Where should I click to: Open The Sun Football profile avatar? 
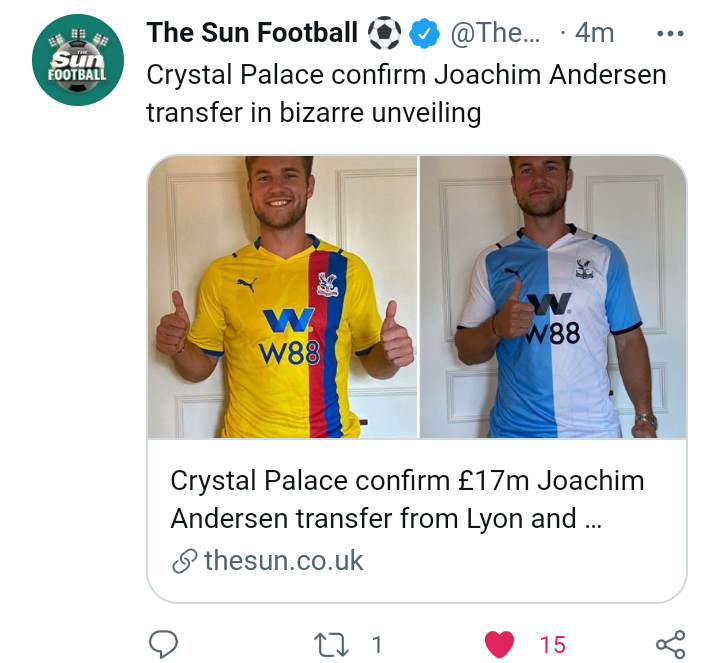point(78,60)
